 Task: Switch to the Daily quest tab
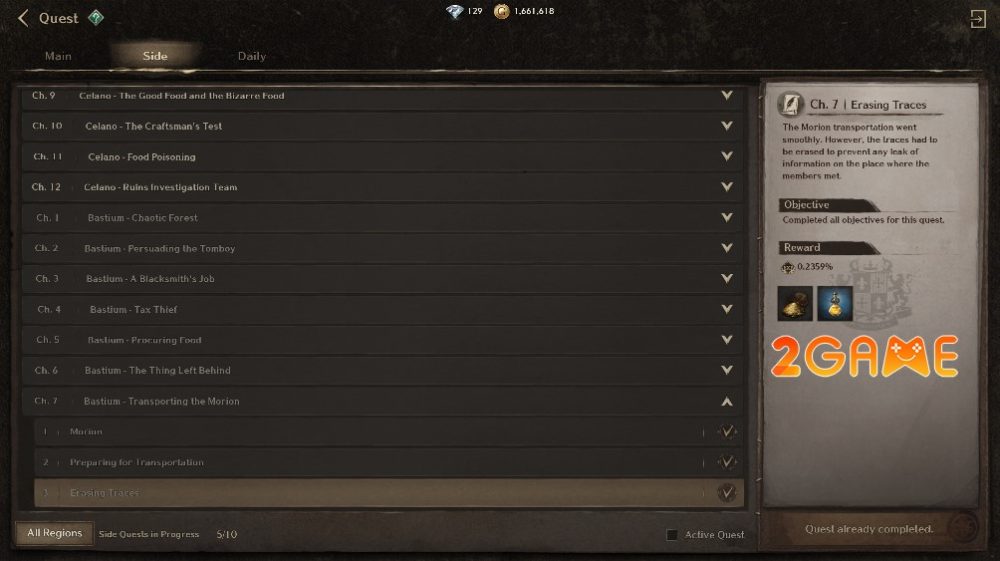click(252, 56)
